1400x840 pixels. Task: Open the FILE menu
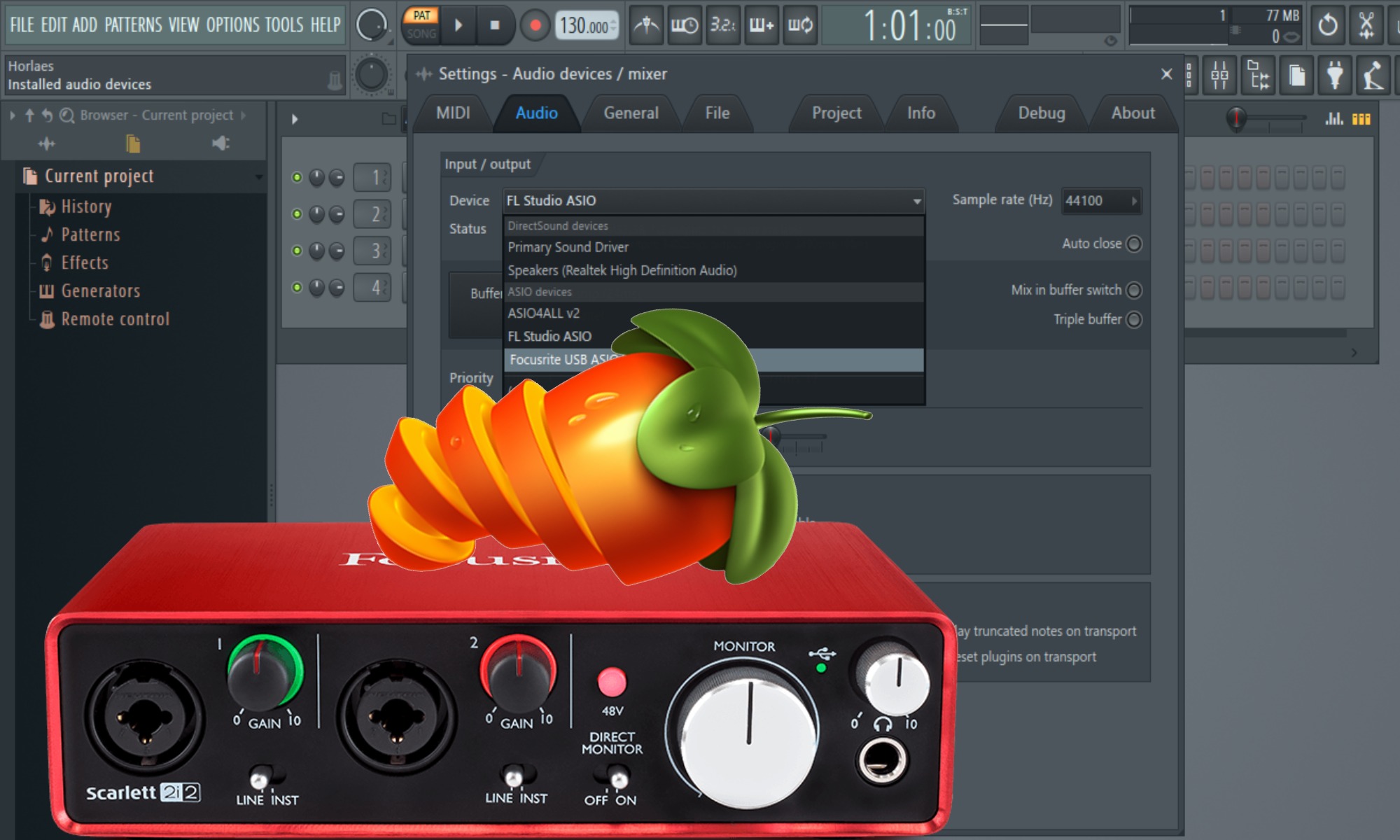click(x=22, y=25)
